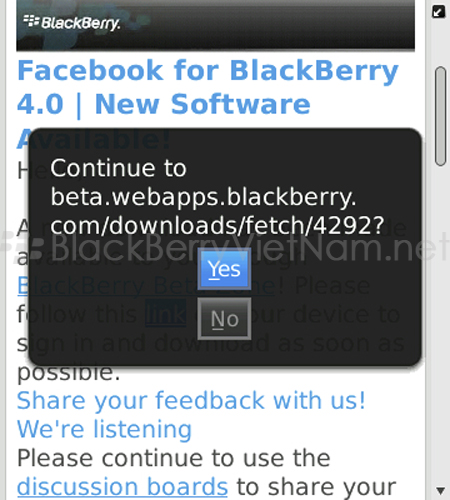The height and width of the screenshot is (500, 450).
Task: Click the word possible below the dialog
Action: (68, 373)
